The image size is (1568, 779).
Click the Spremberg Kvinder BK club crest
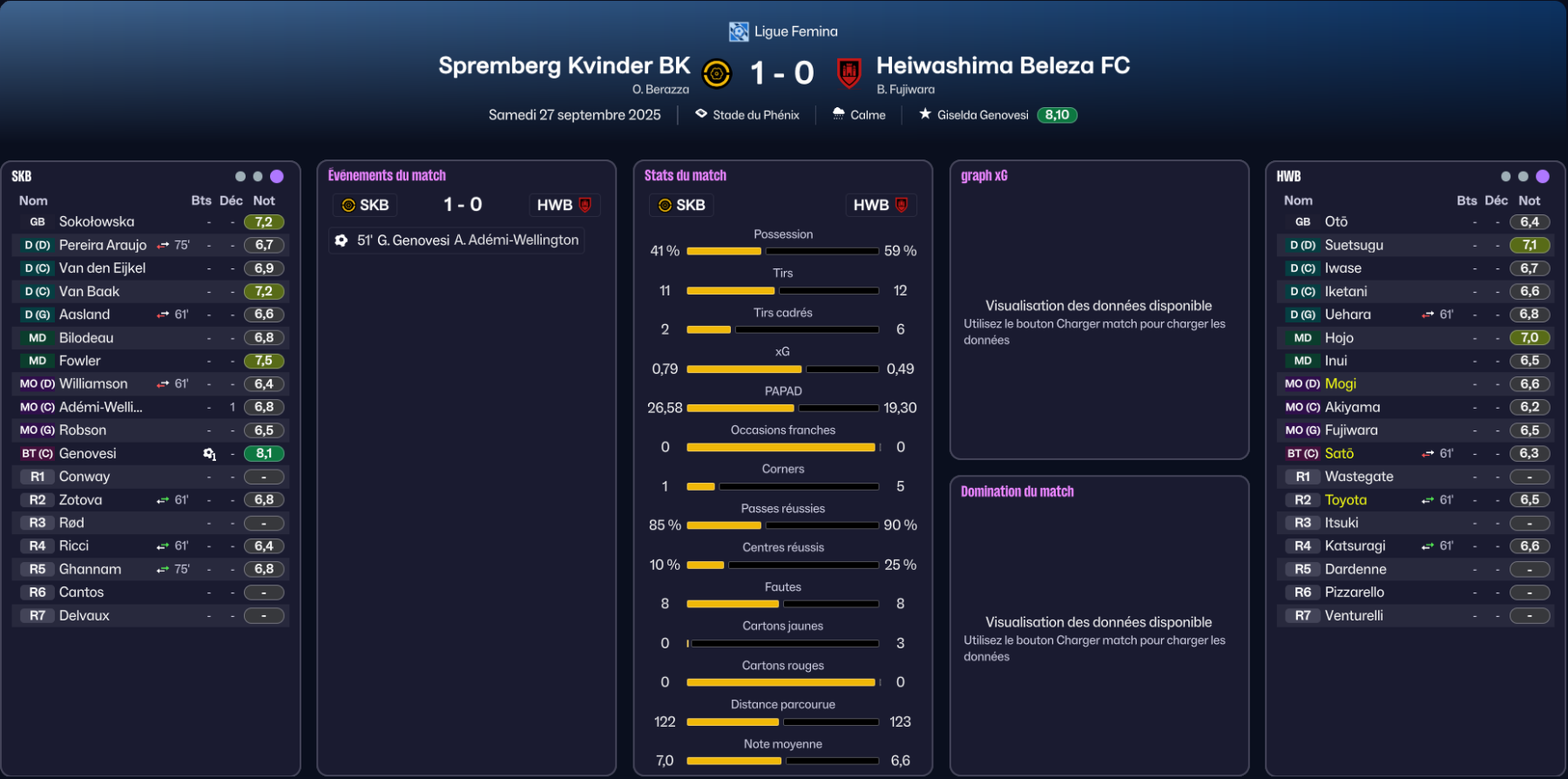click(716, 74)
